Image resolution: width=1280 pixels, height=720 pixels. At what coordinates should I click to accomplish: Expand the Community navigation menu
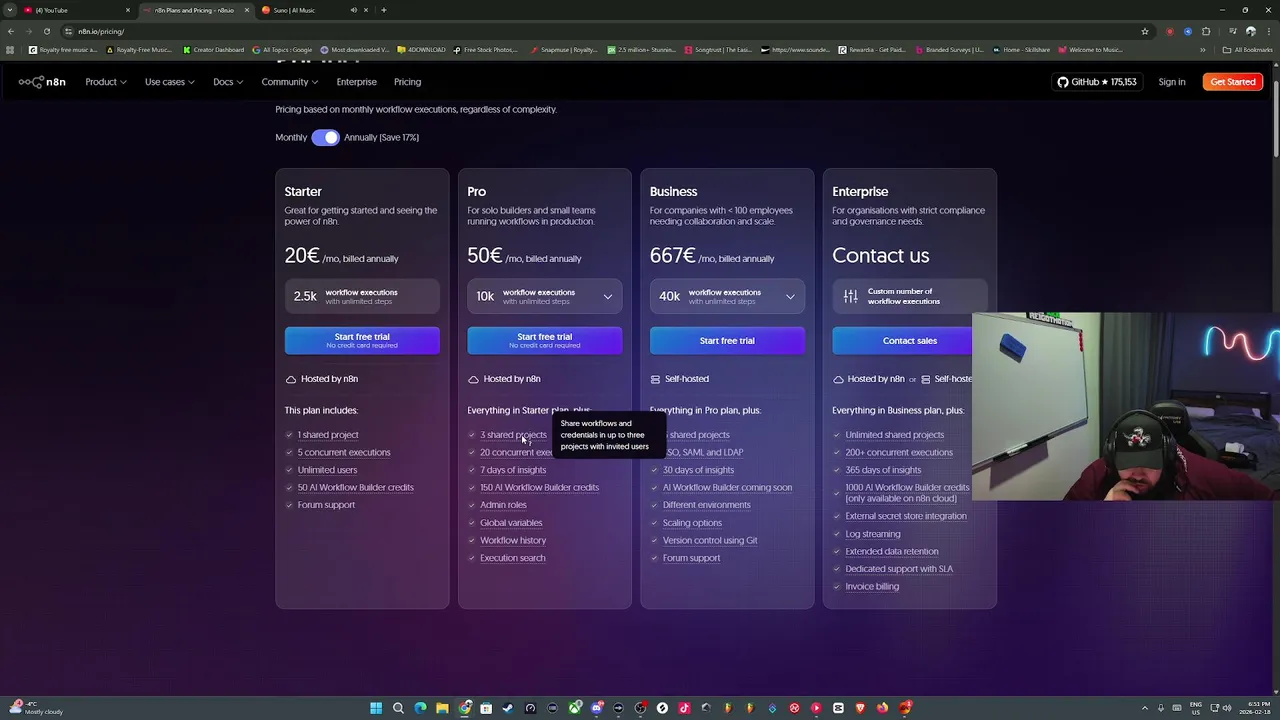point(289,82)
